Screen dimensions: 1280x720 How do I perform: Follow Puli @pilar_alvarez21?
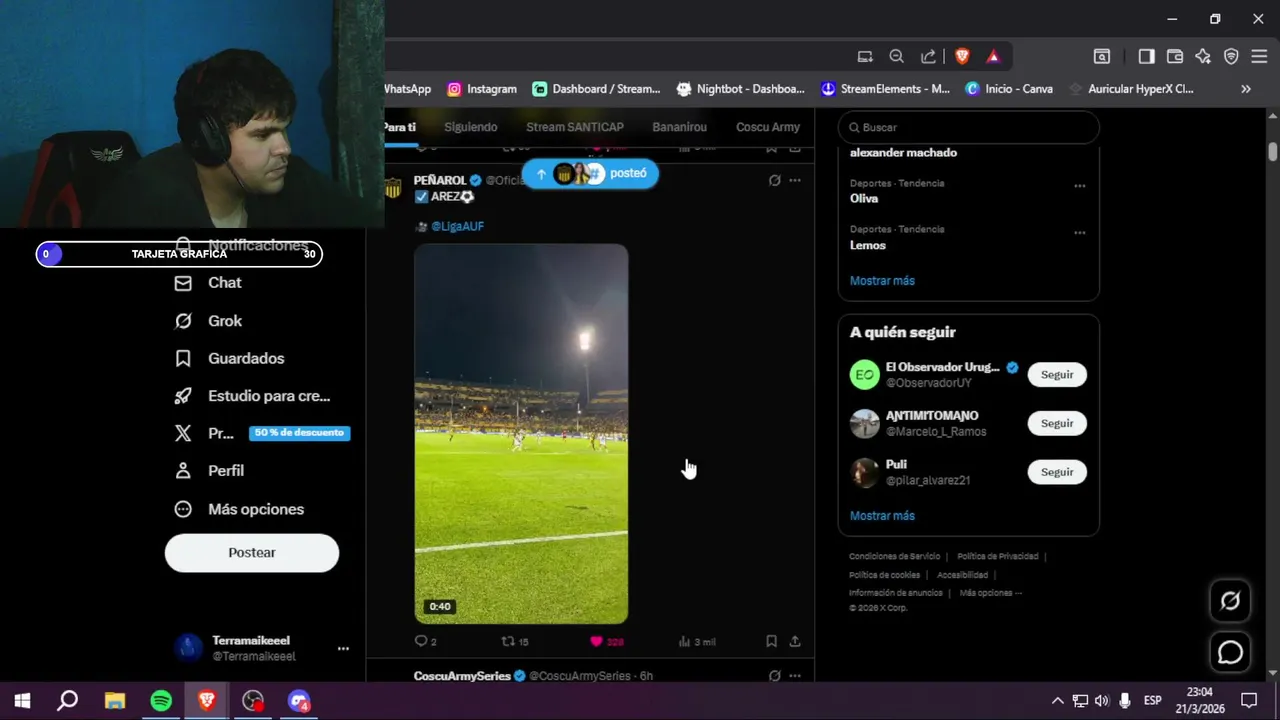coord(1057,472)
